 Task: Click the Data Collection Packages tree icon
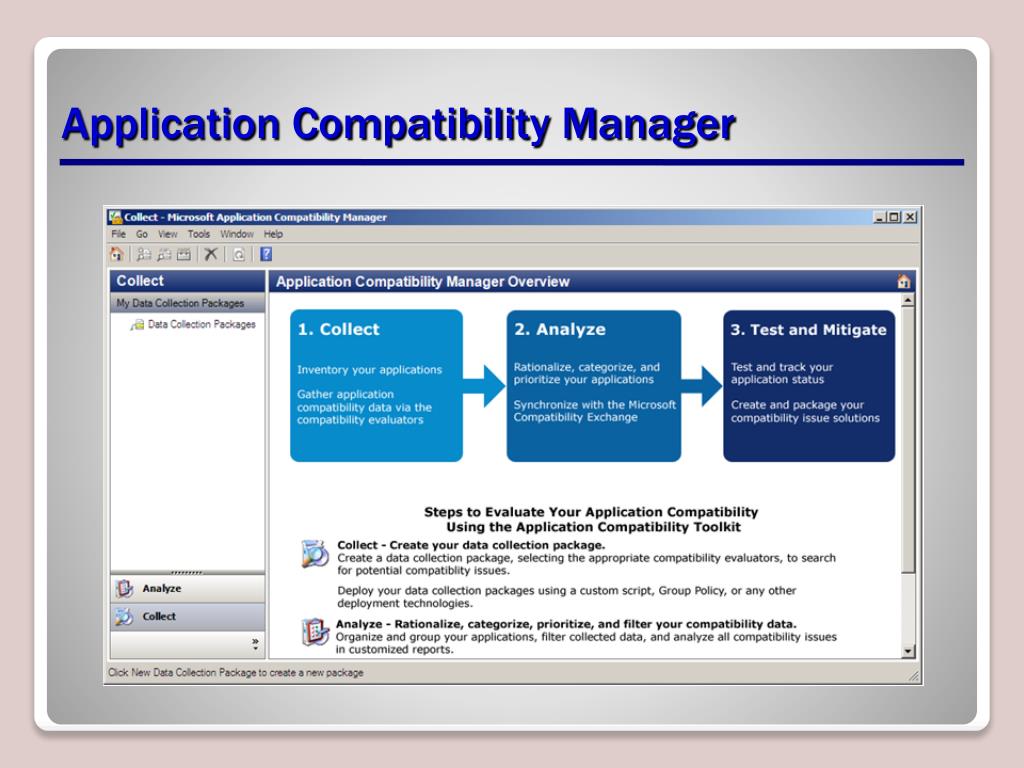(x=137, y=325)
